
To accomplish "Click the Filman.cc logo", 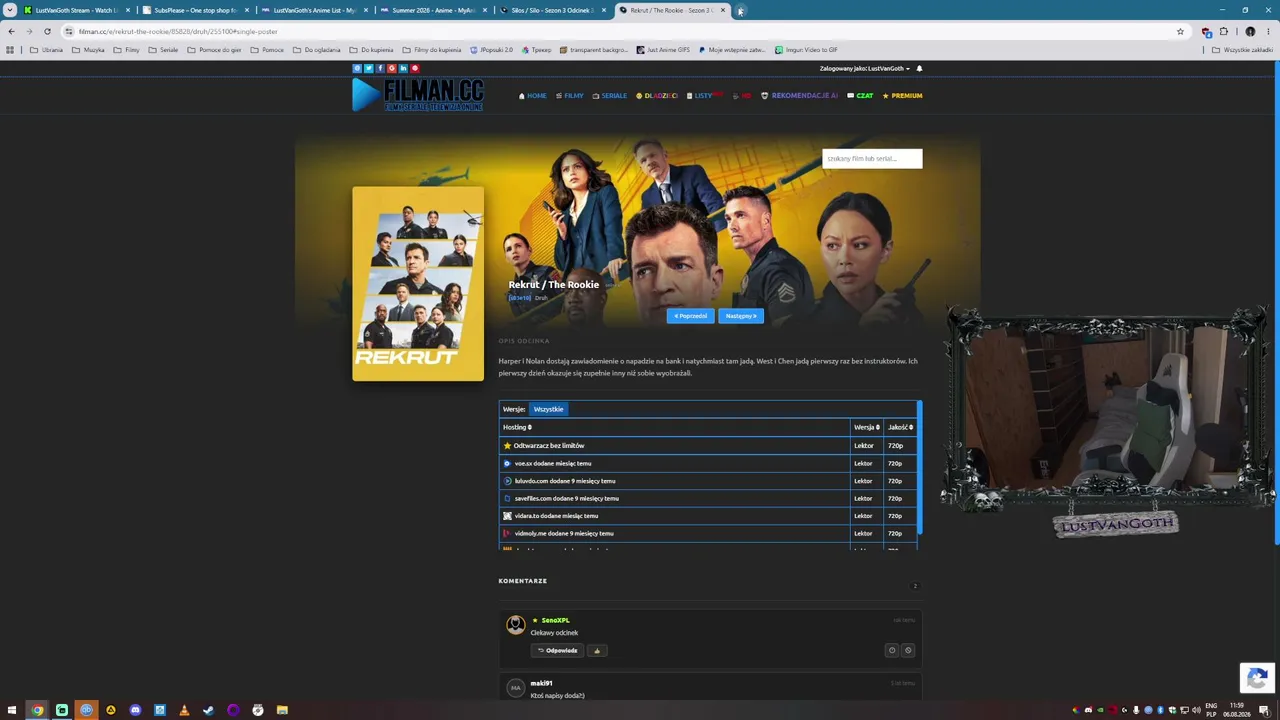I will [x=418, y=94].
